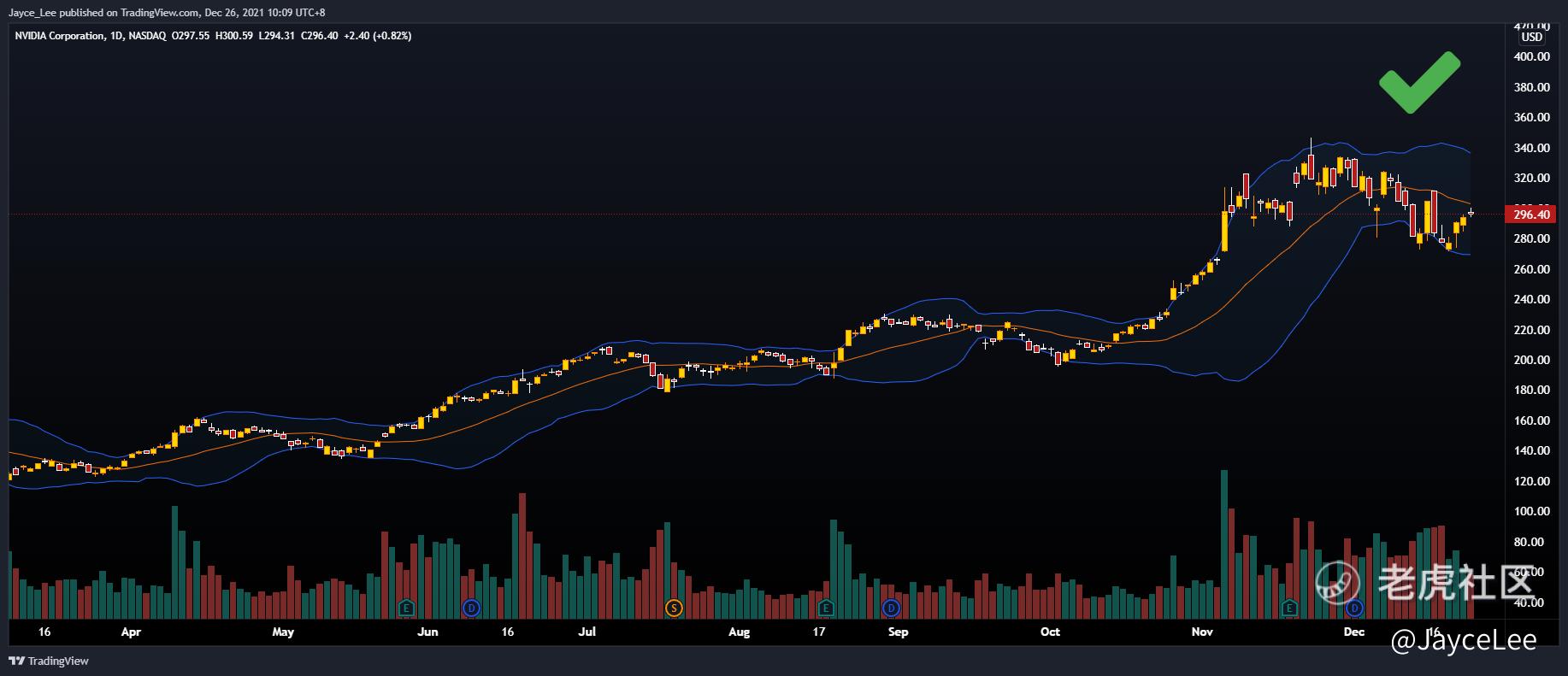Click the 260.00 price axis label
1568x676 pixels.
click(1531, 269)
